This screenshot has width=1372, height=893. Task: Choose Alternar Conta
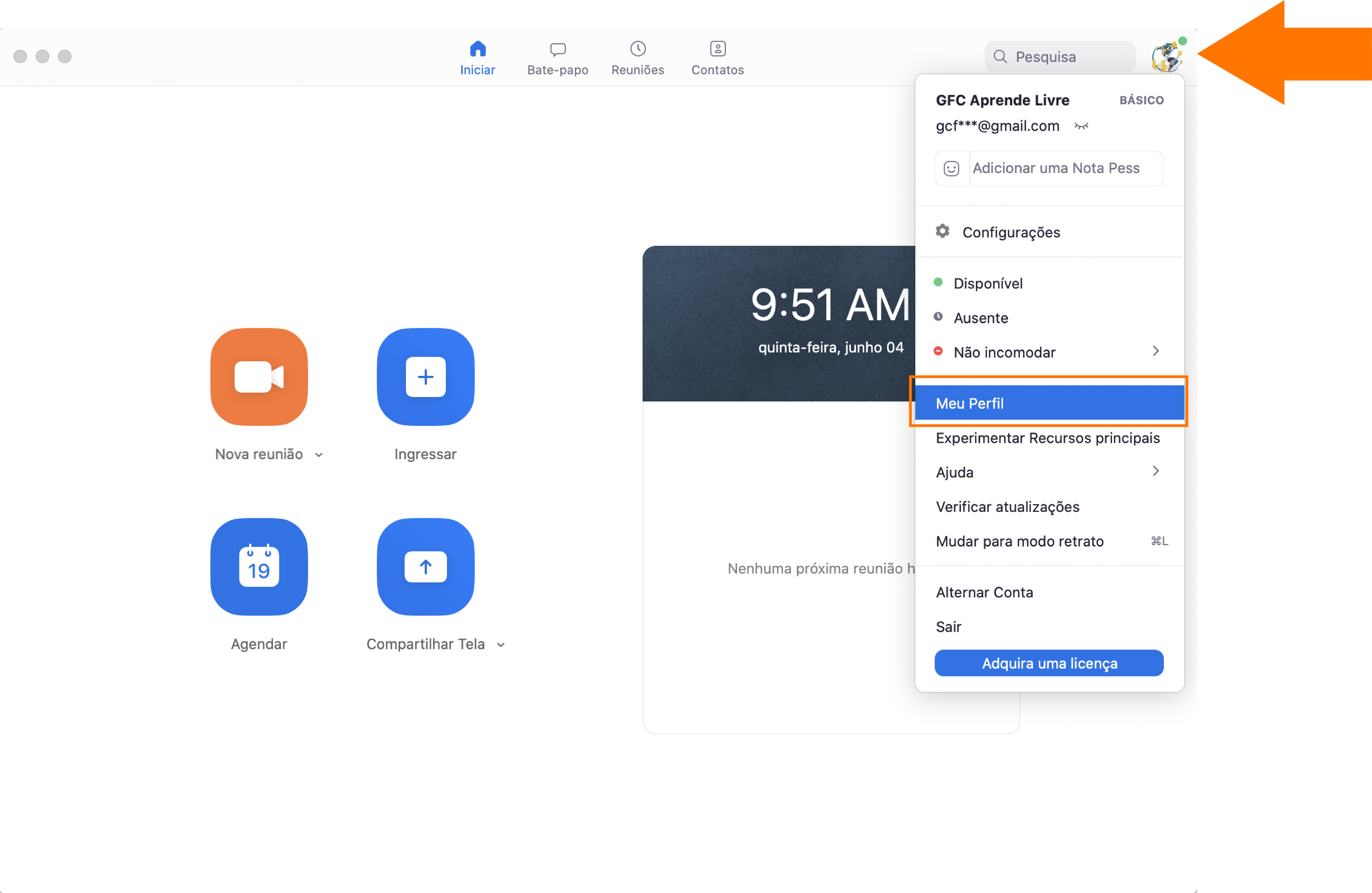click(x=1049, y=592)
